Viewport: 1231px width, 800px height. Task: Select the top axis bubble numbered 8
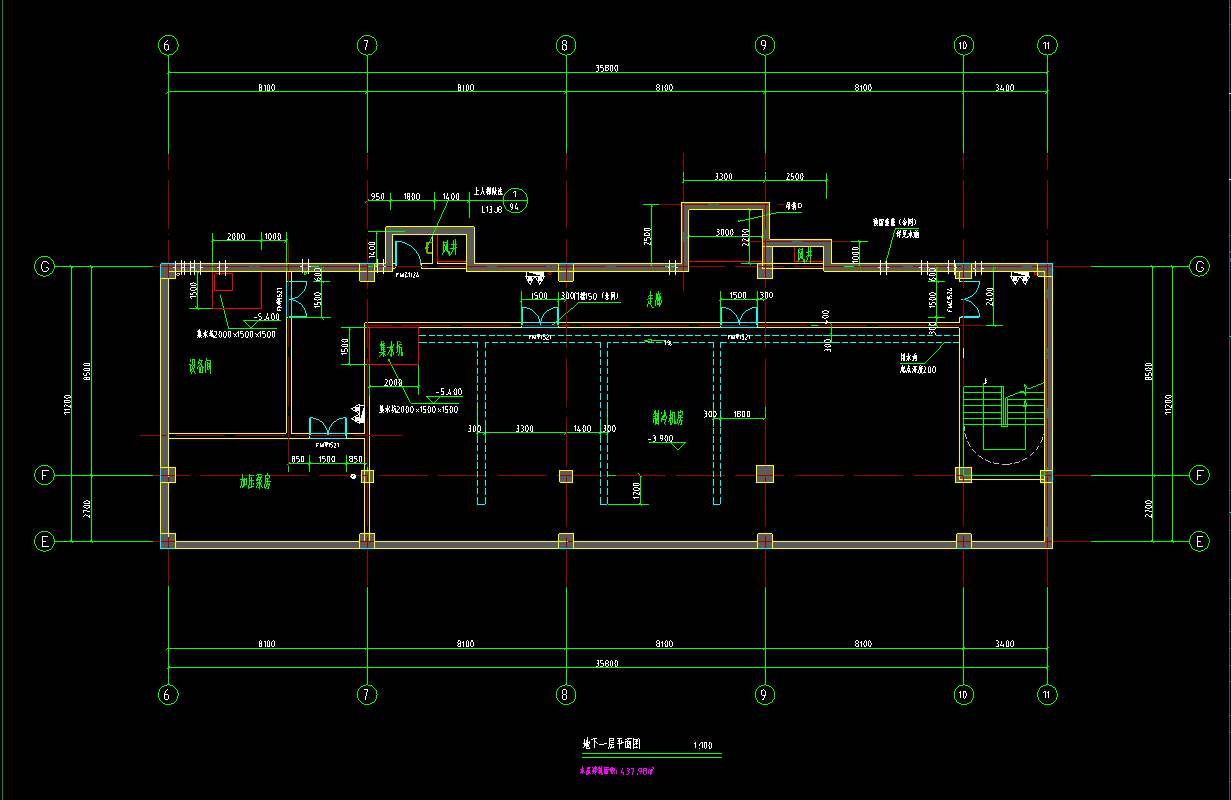565,45
